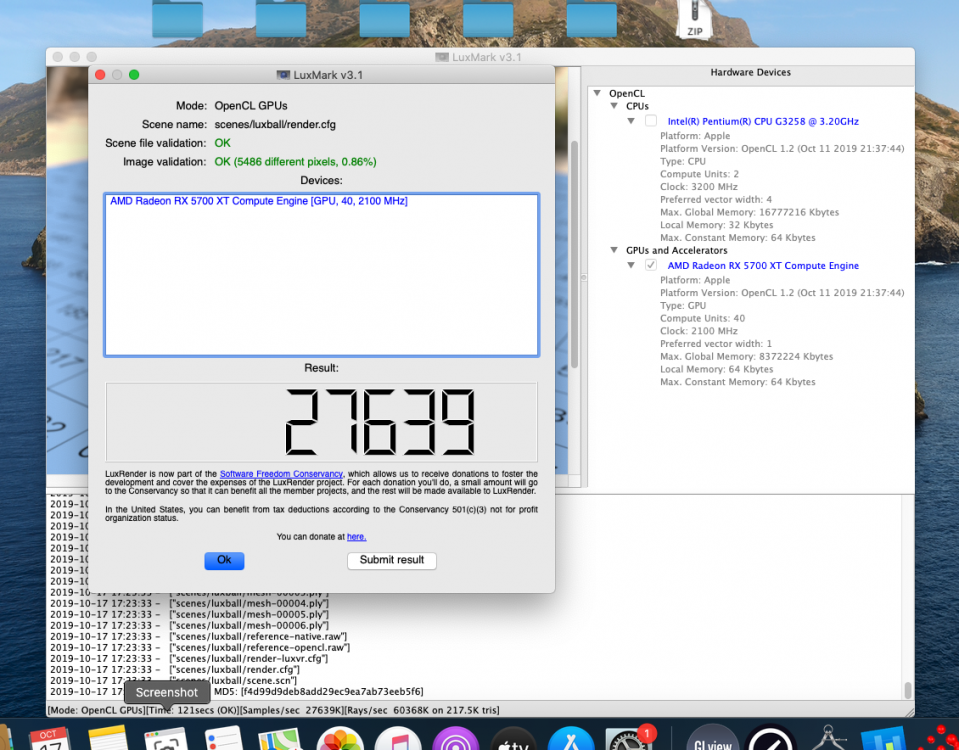
Task: Enable the Intel Pentium CPU G3258 checkbox
Action: [651, 121]
